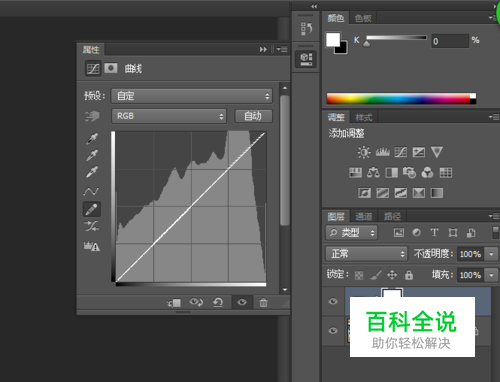The height and width of the screenshot is (382, 500).
Task: Add a Color Balance adjustment
Action: pos(373,173)
